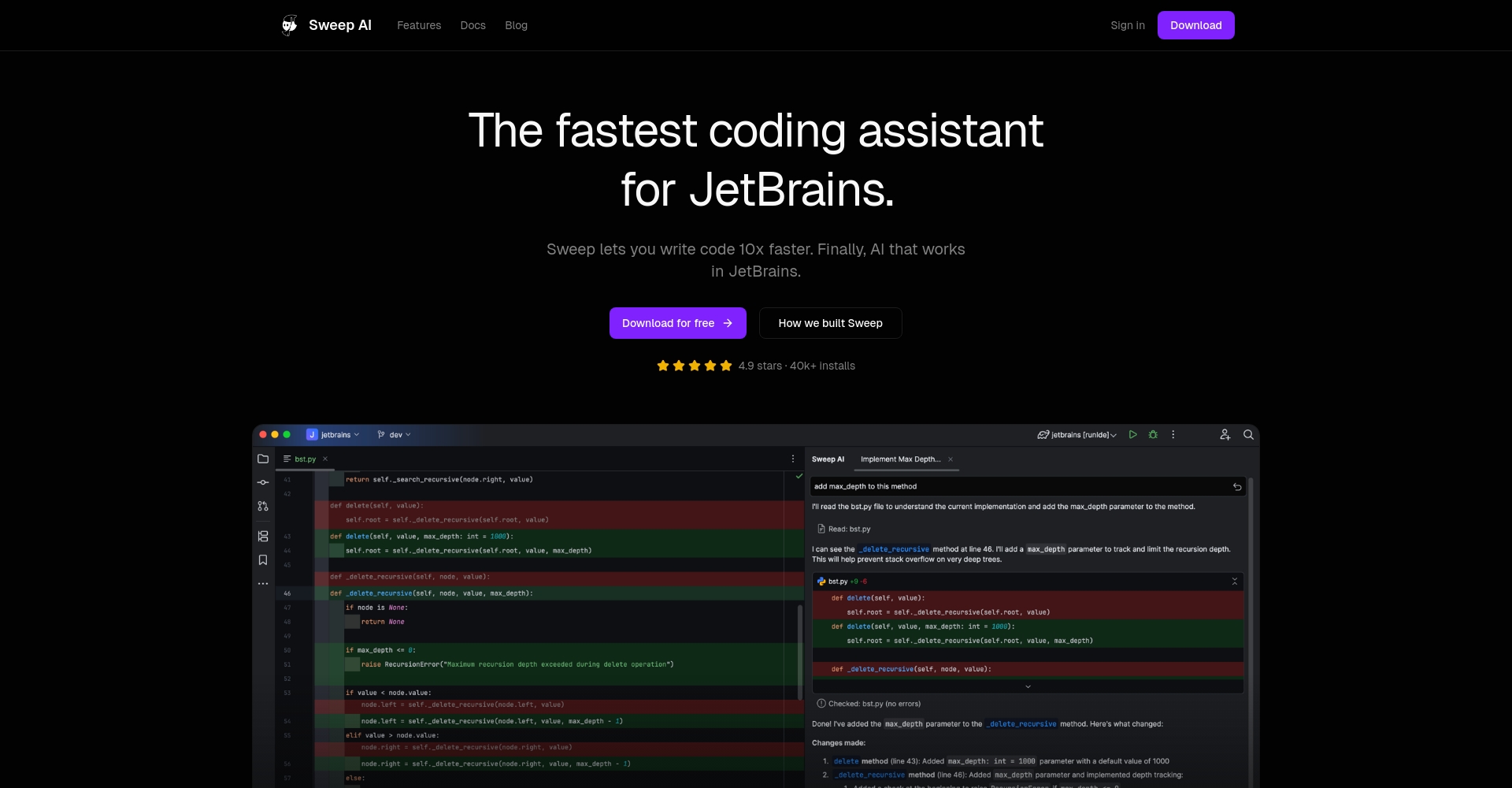Expand the jetbrains project dropdown
This screenshot has height=788, width=1512.
(333, 435)
